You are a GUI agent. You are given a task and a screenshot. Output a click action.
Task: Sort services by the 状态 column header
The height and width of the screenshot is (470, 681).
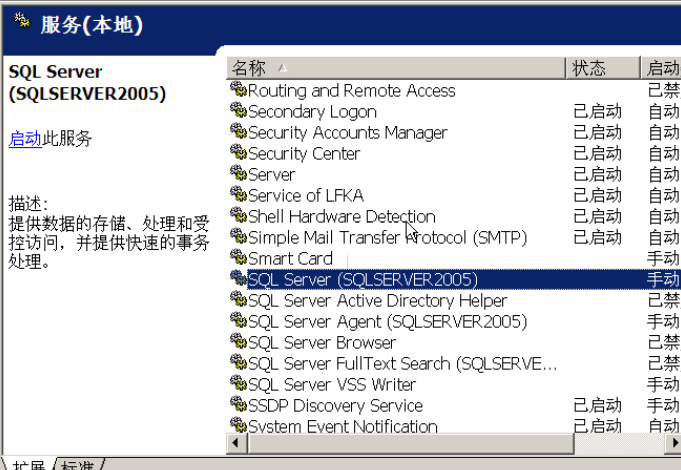click(603, 68)
